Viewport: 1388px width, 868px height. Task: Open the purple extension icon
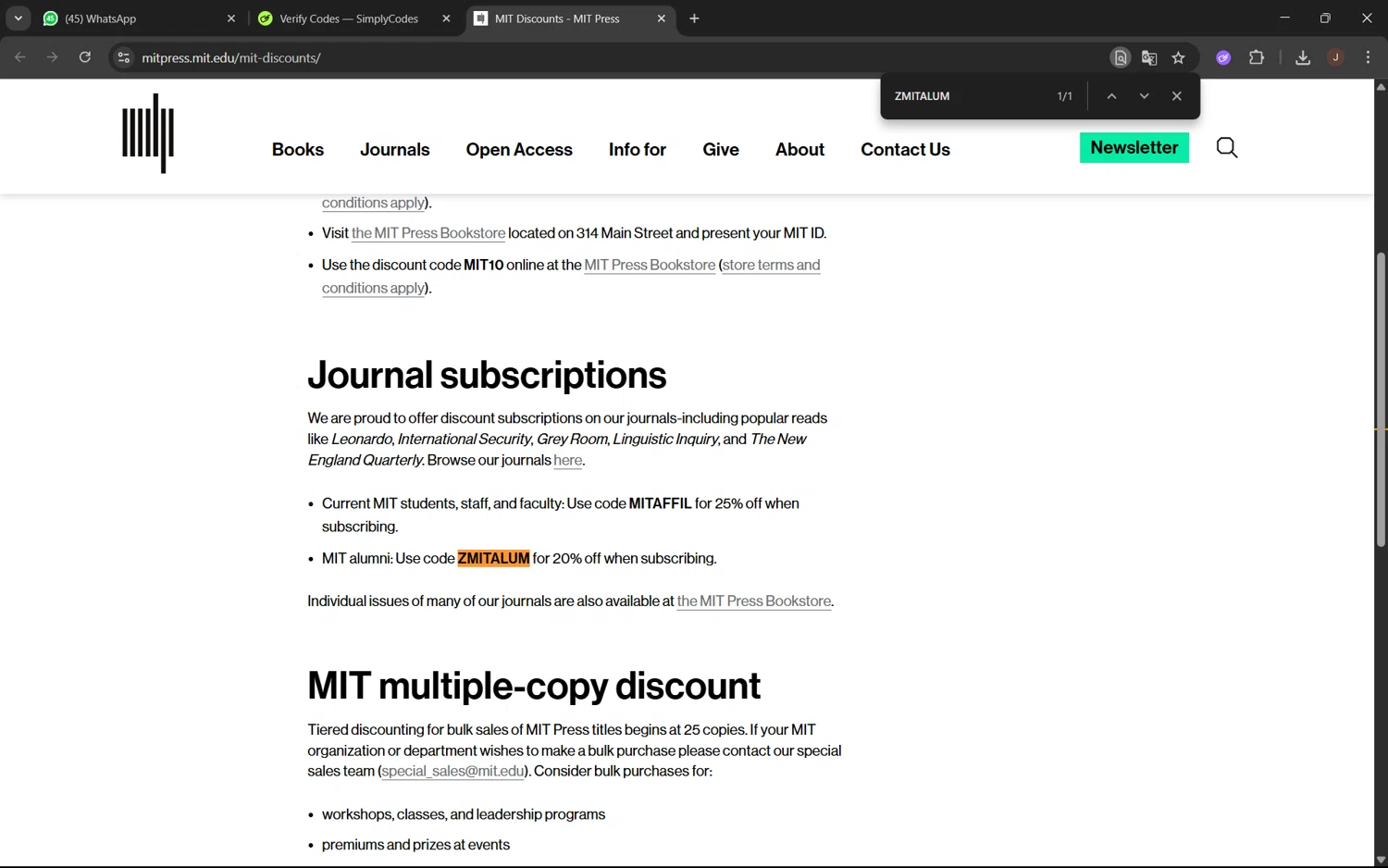(x=1223, y=57)
